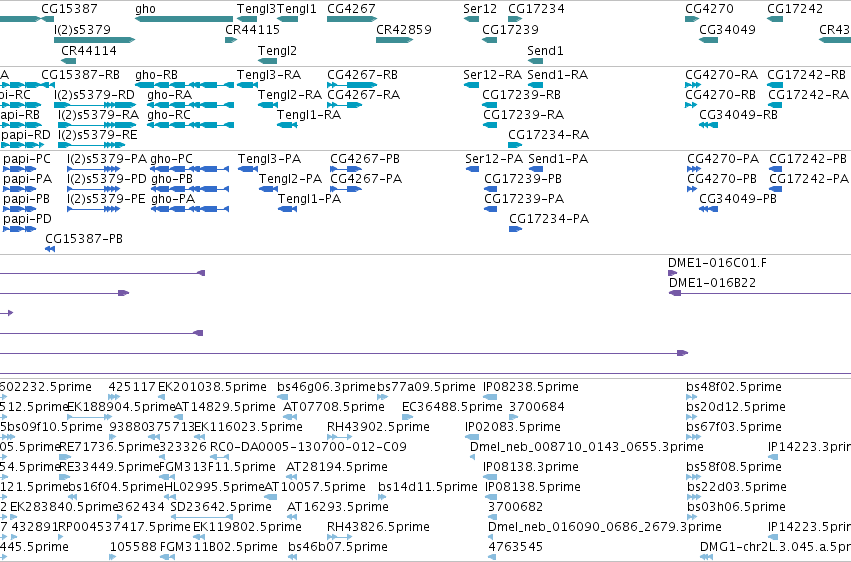Open the DME1-016B22 feature label
This screenshot has height=562, width=851.
[x=712, y=283]
